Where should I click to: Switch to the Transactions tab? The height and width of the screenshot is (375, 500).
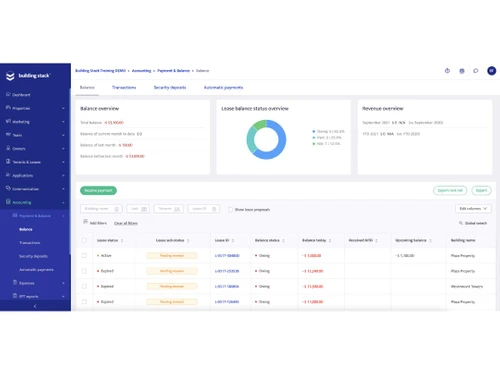pos(124,87)
